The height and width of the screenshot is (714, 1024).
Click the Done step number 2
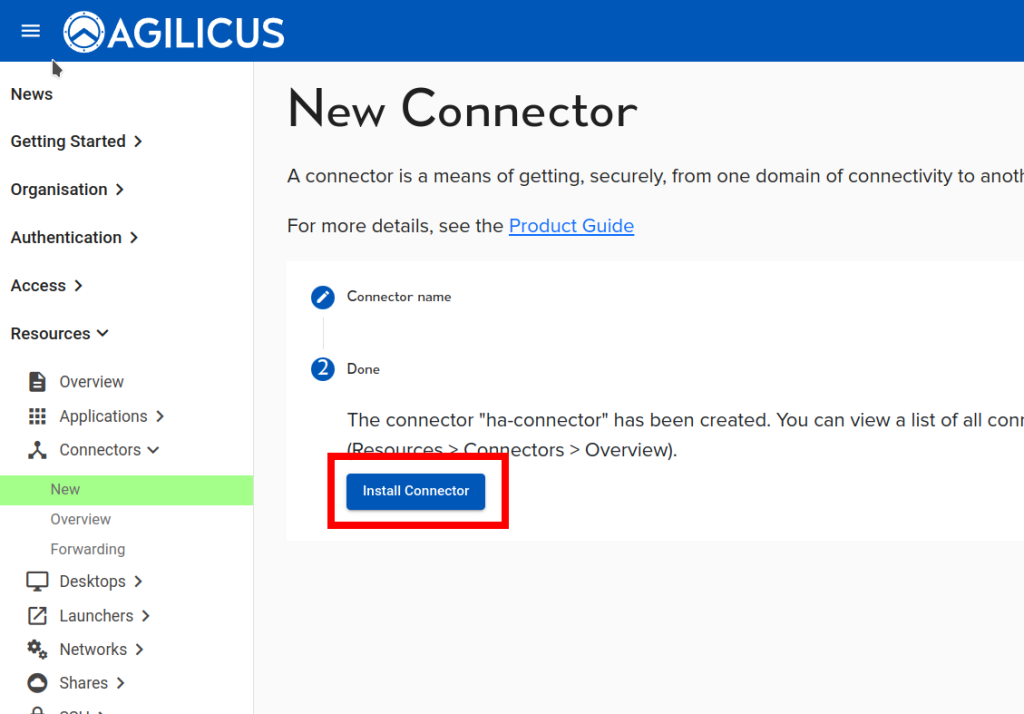click(x=322, y=369)
